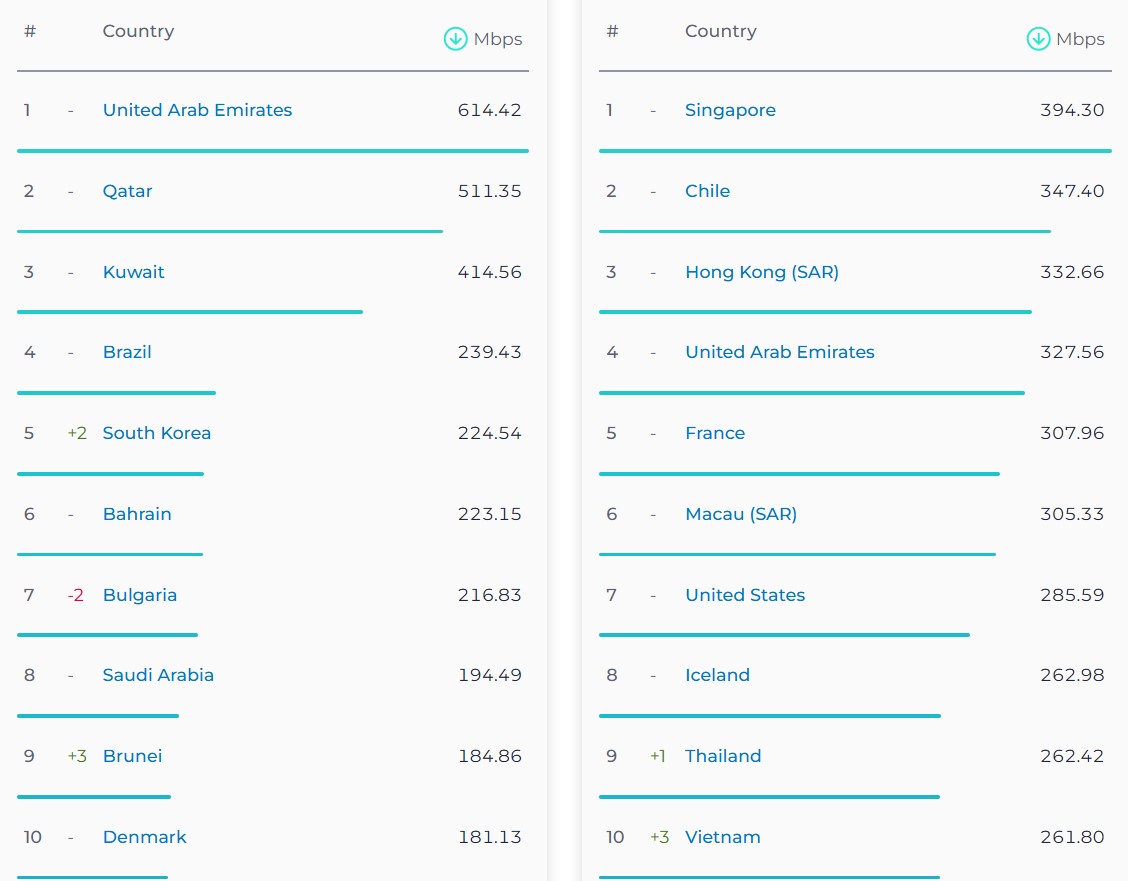Viewport: 1128px width, 881px height.
Task: Click the 216.83 Mbps value
Action: coord(489,595)
